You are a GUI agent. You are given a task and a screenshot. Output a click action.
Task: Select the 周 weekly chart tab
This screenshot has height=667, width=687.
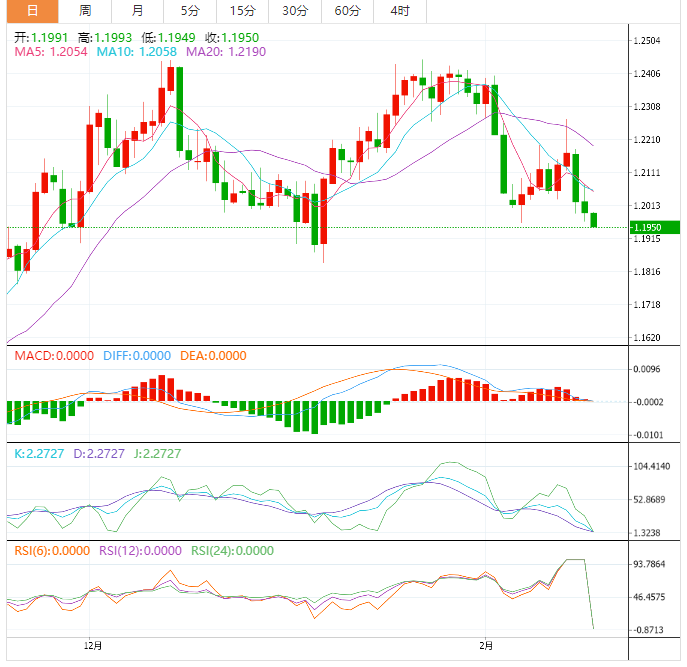[x=85, y=11]
